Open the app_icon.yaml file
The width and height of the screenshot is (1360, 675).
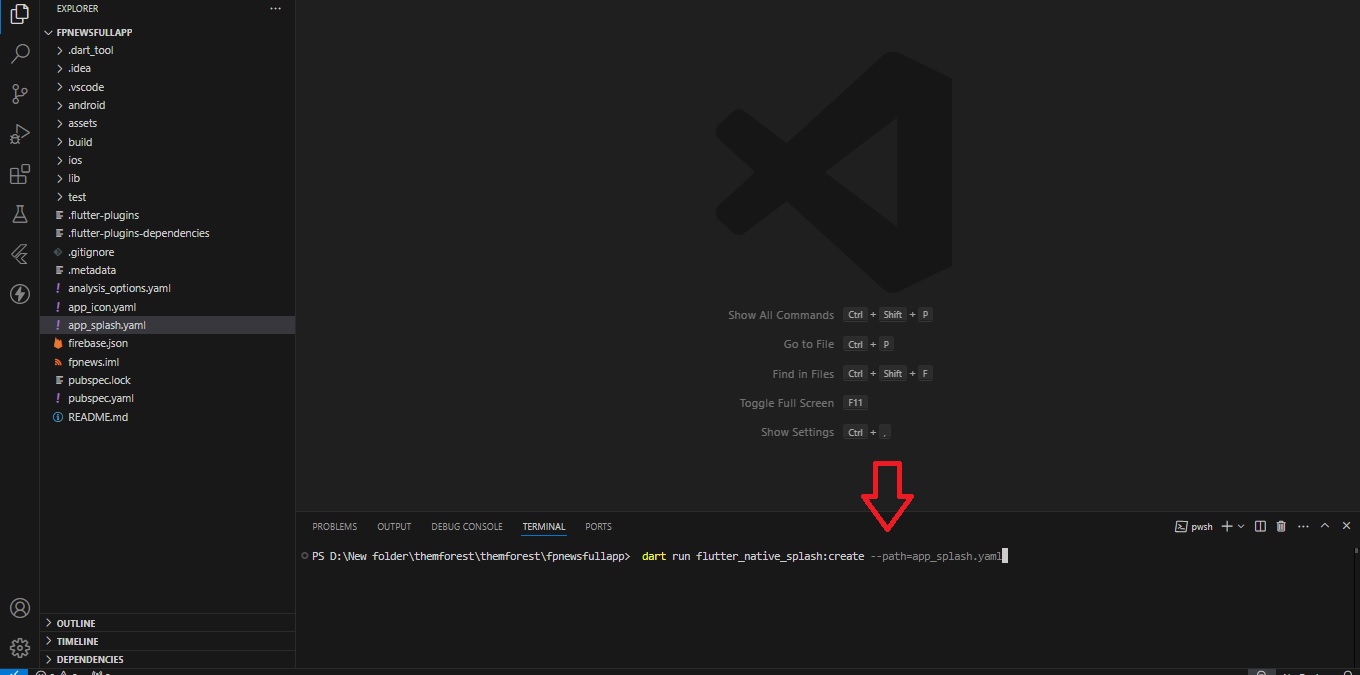(x=168, y=307)
